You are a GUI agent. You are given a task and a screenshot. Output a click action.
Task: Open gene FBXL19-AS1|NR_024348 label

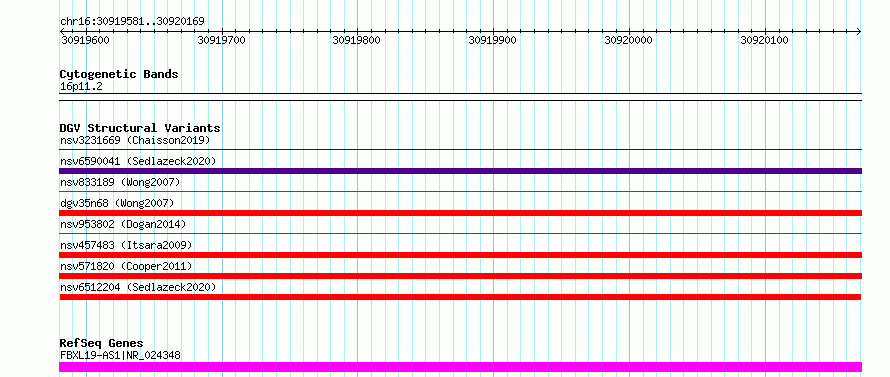pos(120,355)
